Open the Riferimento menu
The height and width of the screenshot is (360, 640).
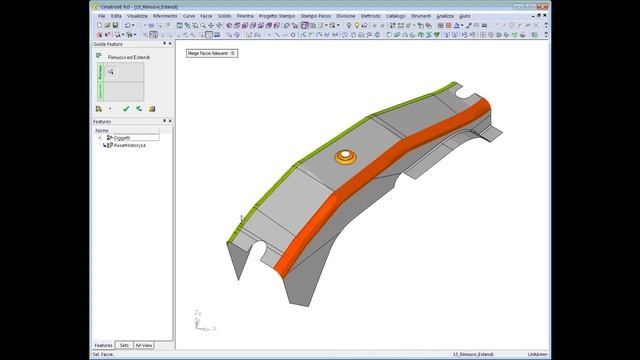click(x=165, y=16)
